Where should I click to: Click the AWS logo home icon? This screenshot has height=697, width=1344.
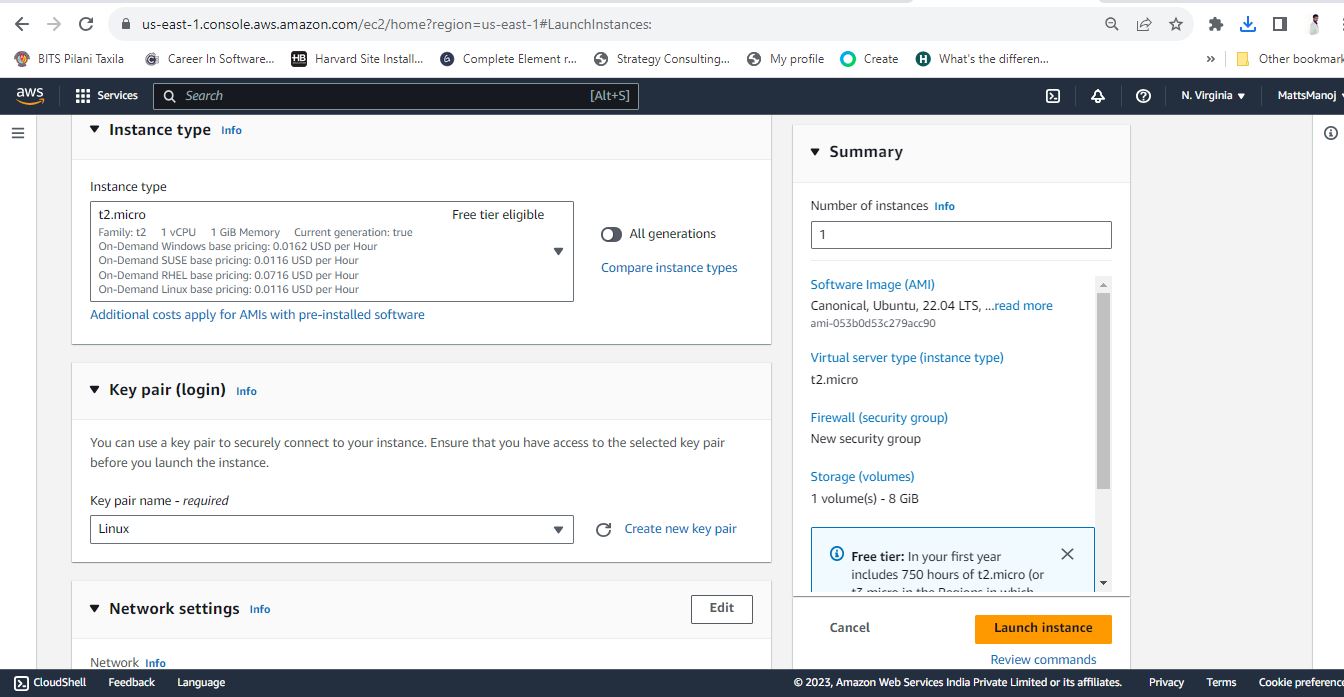pos(30,96)
